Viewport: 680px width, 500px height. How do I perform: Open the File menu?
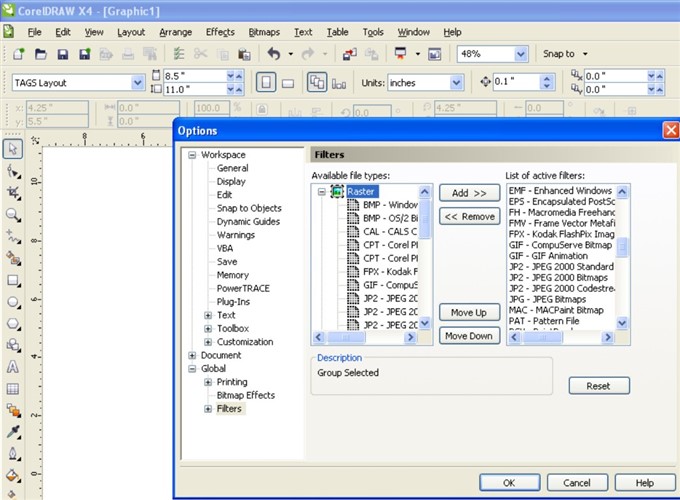34,32
